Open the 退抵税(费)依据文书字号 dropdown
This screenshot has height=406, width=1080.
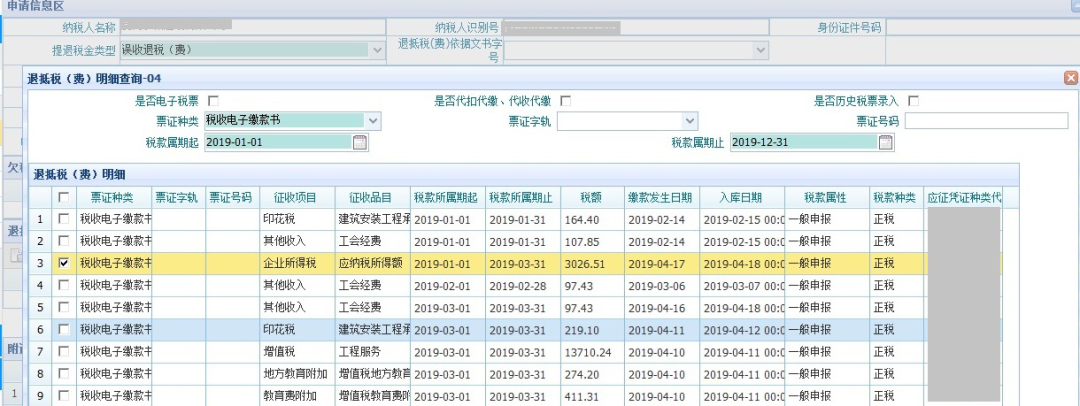(760, 50)
